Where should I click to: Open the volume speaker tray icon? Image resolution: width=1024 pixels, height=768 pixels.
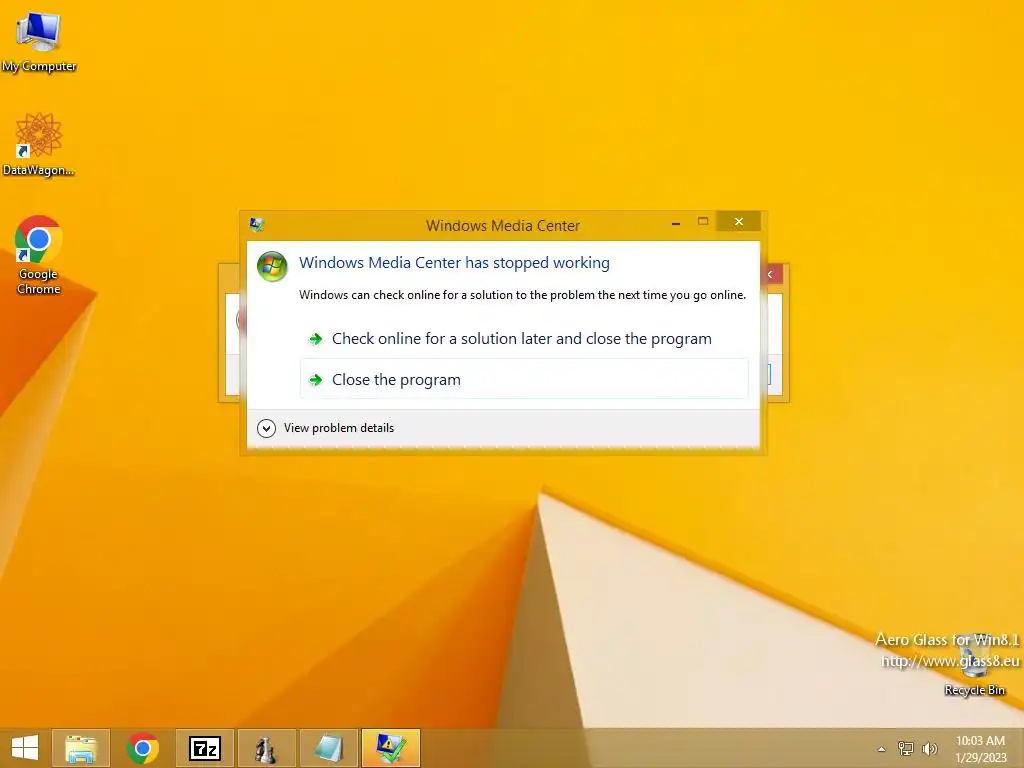929,748
